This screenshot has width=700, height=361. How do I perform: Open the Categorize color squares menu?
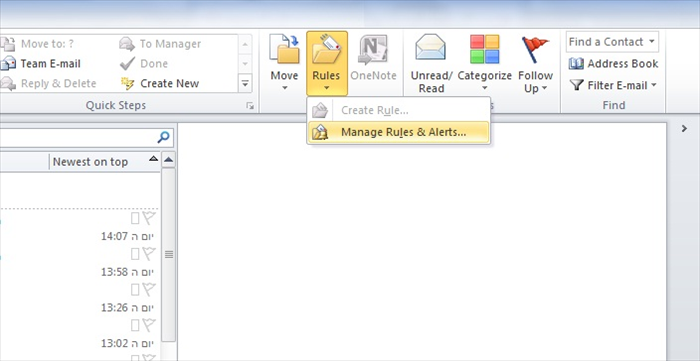pos(484,63)
